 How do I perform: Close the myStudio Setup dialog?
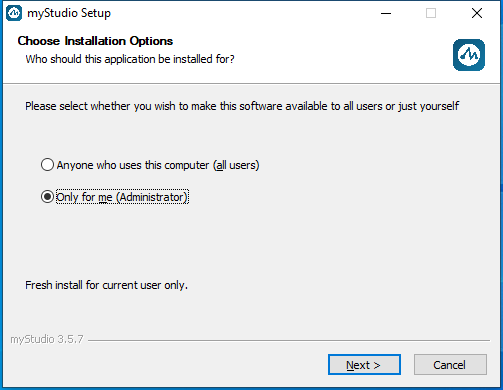pyautogui.click(x=477, y=13)
